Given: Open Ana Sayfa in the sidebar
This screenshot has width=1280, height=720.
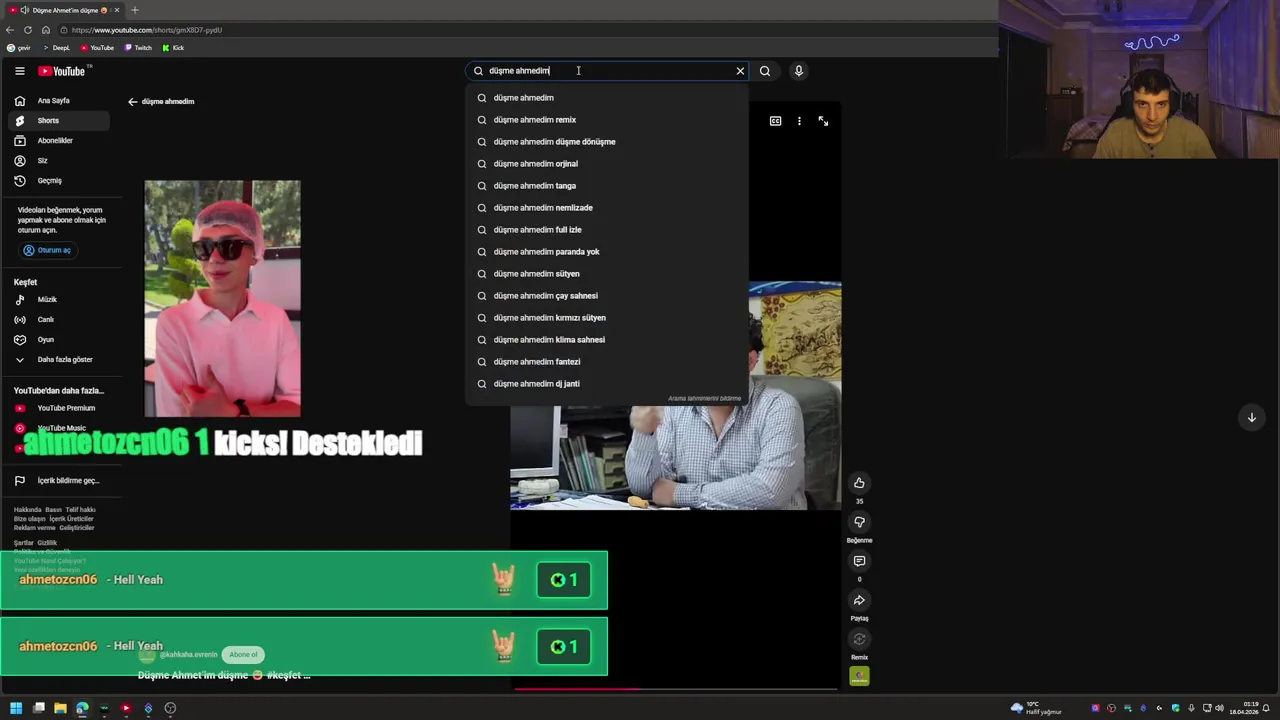Looking at the screenshot, I should 60,101.
